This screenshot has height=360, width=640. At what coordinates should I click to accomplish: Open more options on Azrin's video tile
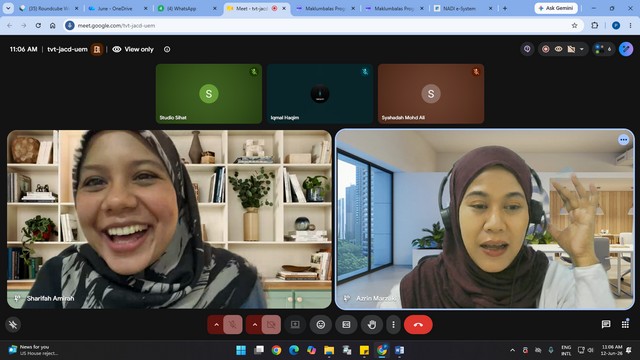coord(623,140)
